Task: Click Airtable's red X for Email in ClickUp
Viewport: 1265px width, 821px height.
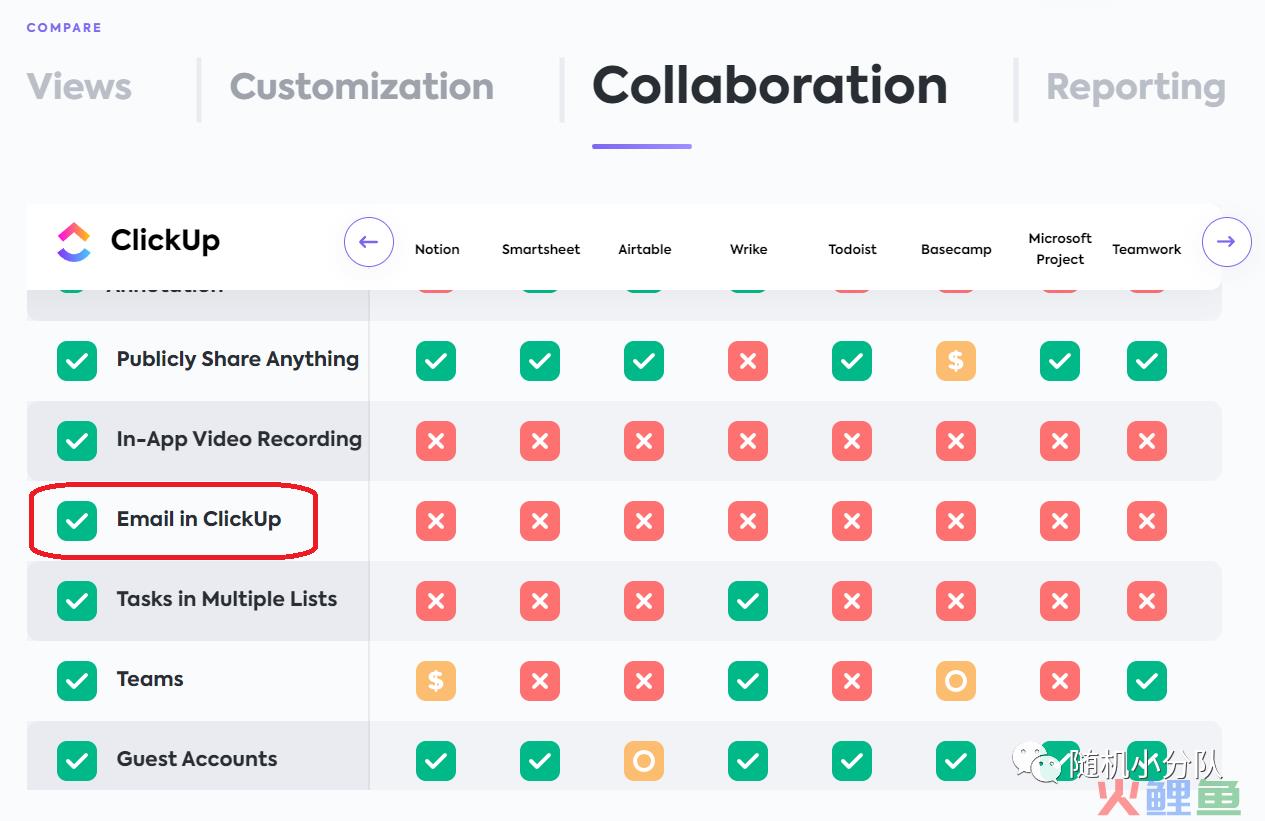Action: pos(644,521)
